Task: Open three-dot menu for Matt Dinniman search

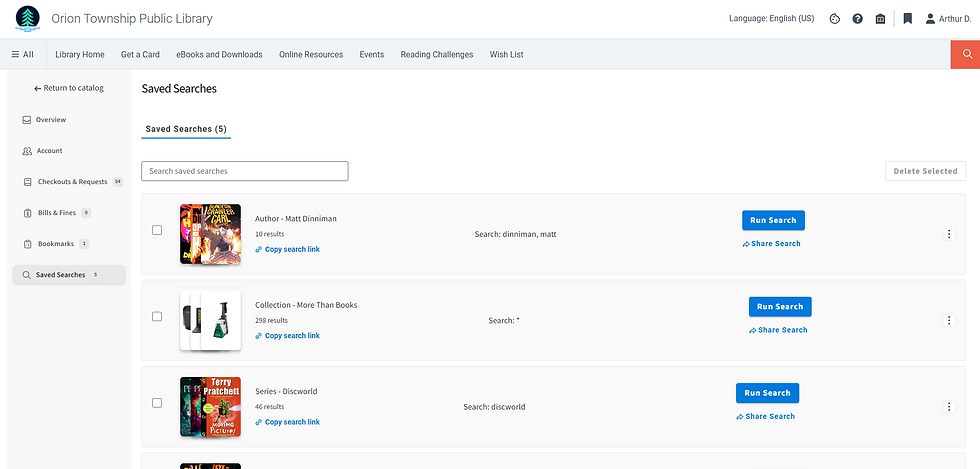Action: point(949,234)
